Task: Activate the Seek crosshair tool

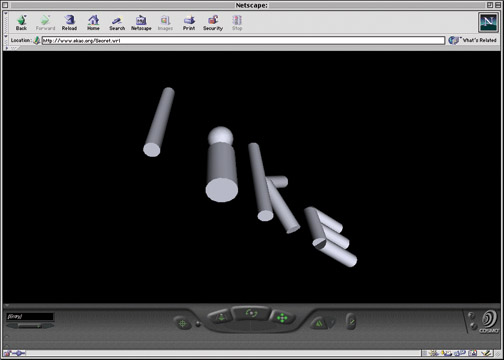Action: [182, 323]
